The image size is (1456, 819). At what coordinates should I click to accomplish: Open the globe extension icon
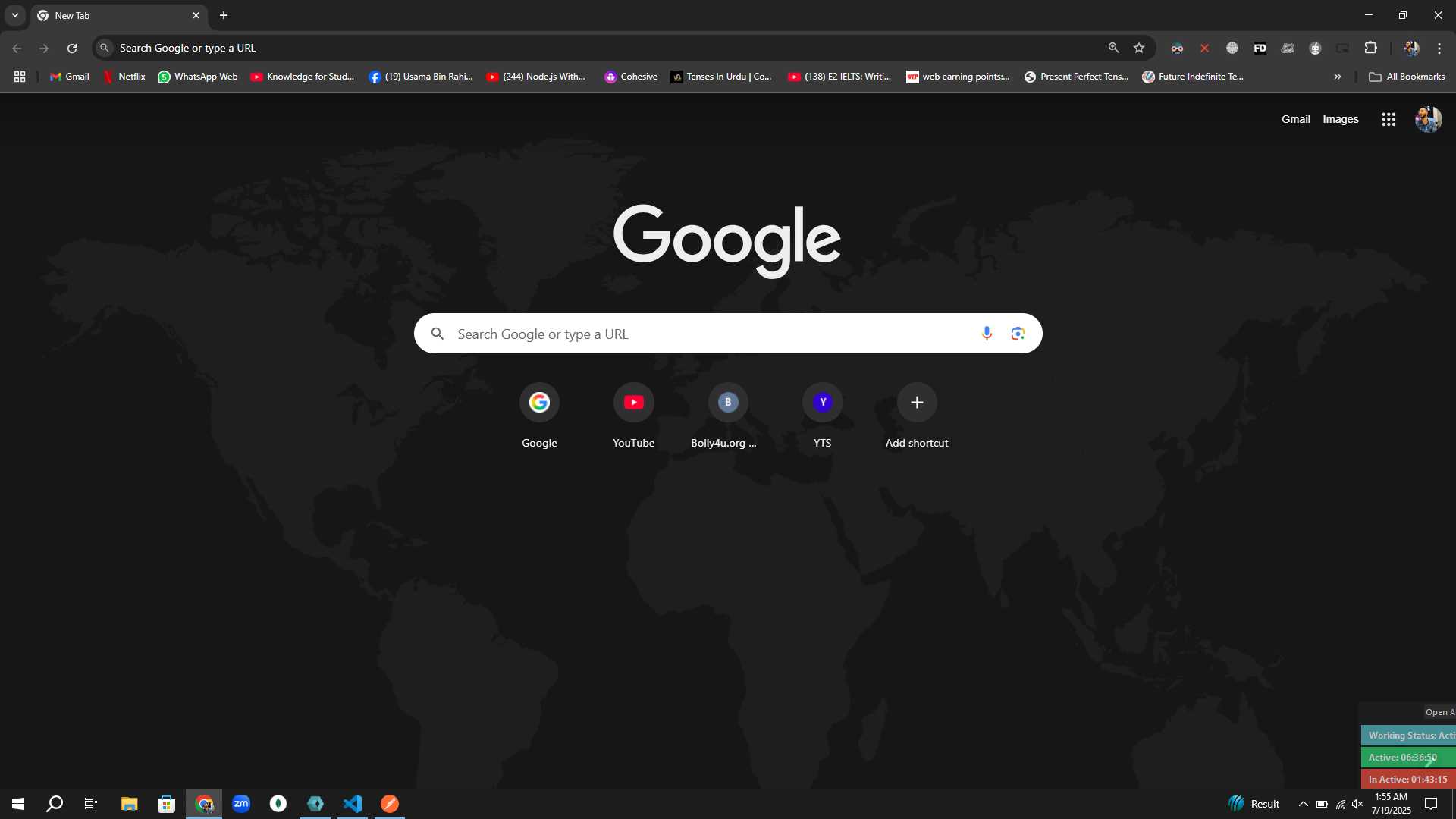click(1232, 48)
